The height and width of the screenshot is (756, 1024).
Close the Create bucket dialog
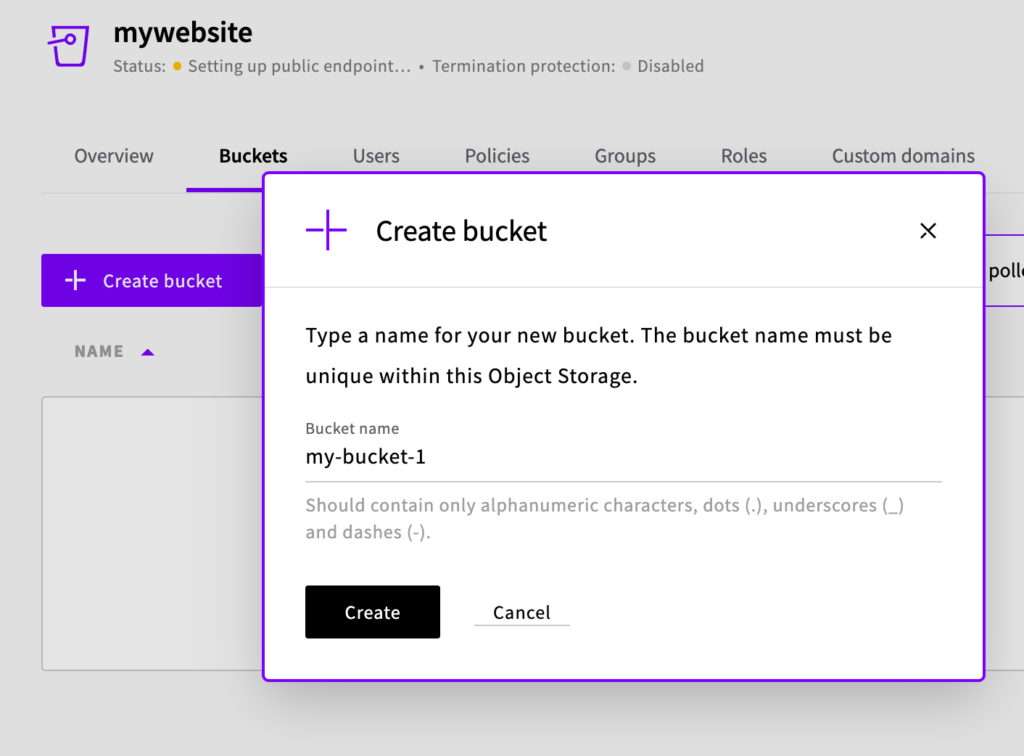point(928,230)
